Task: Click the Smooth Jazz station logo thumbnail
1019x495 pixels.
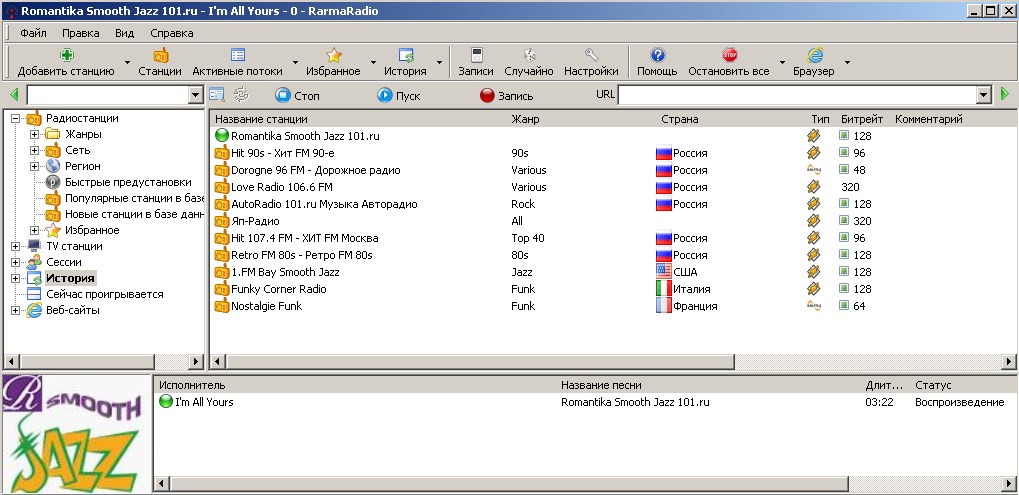Action: tap(75, 434)
